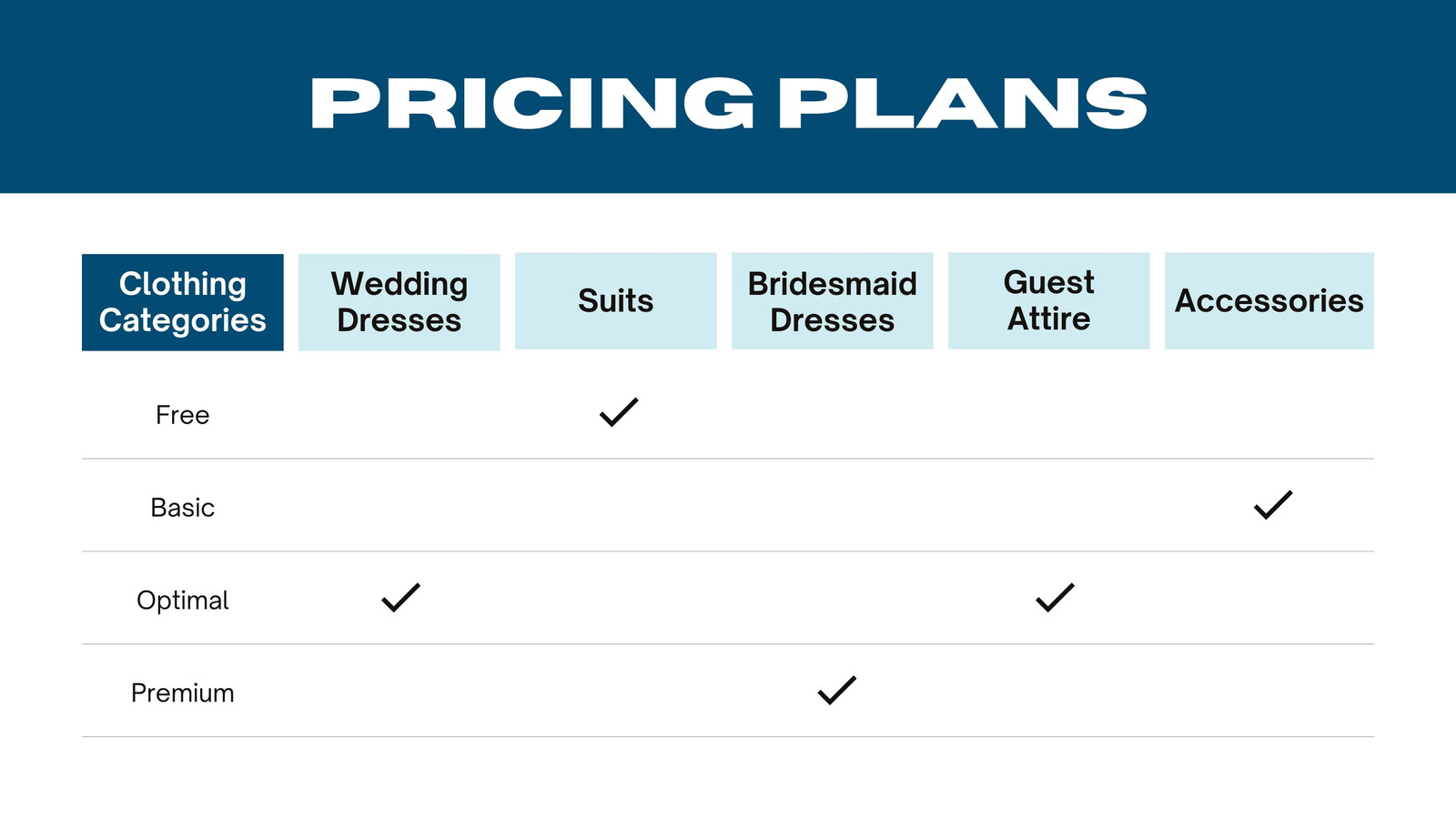Select the Wedding Dresses column header
Image resolution: width=1456 pixels, height=819 pixels.
399,302
